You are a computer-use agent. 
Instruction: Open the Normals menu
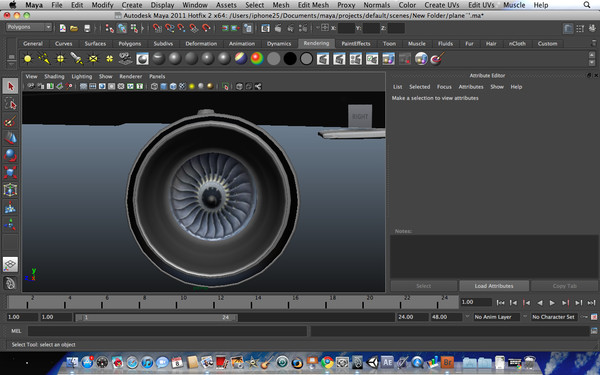(377, 5)
